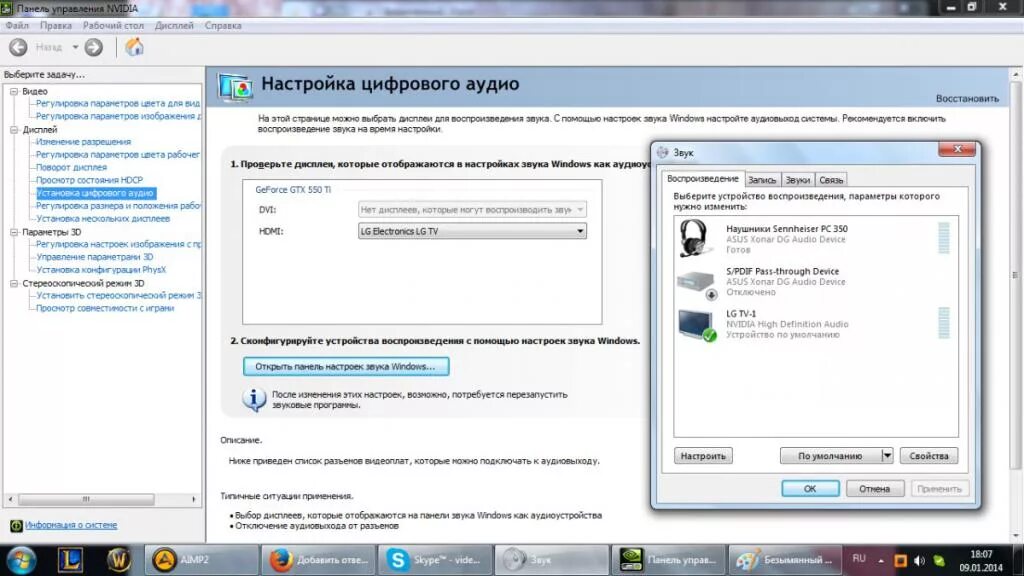Select Управление параметрами 3D task
The image size is (1024, 576).
point(95,257)
